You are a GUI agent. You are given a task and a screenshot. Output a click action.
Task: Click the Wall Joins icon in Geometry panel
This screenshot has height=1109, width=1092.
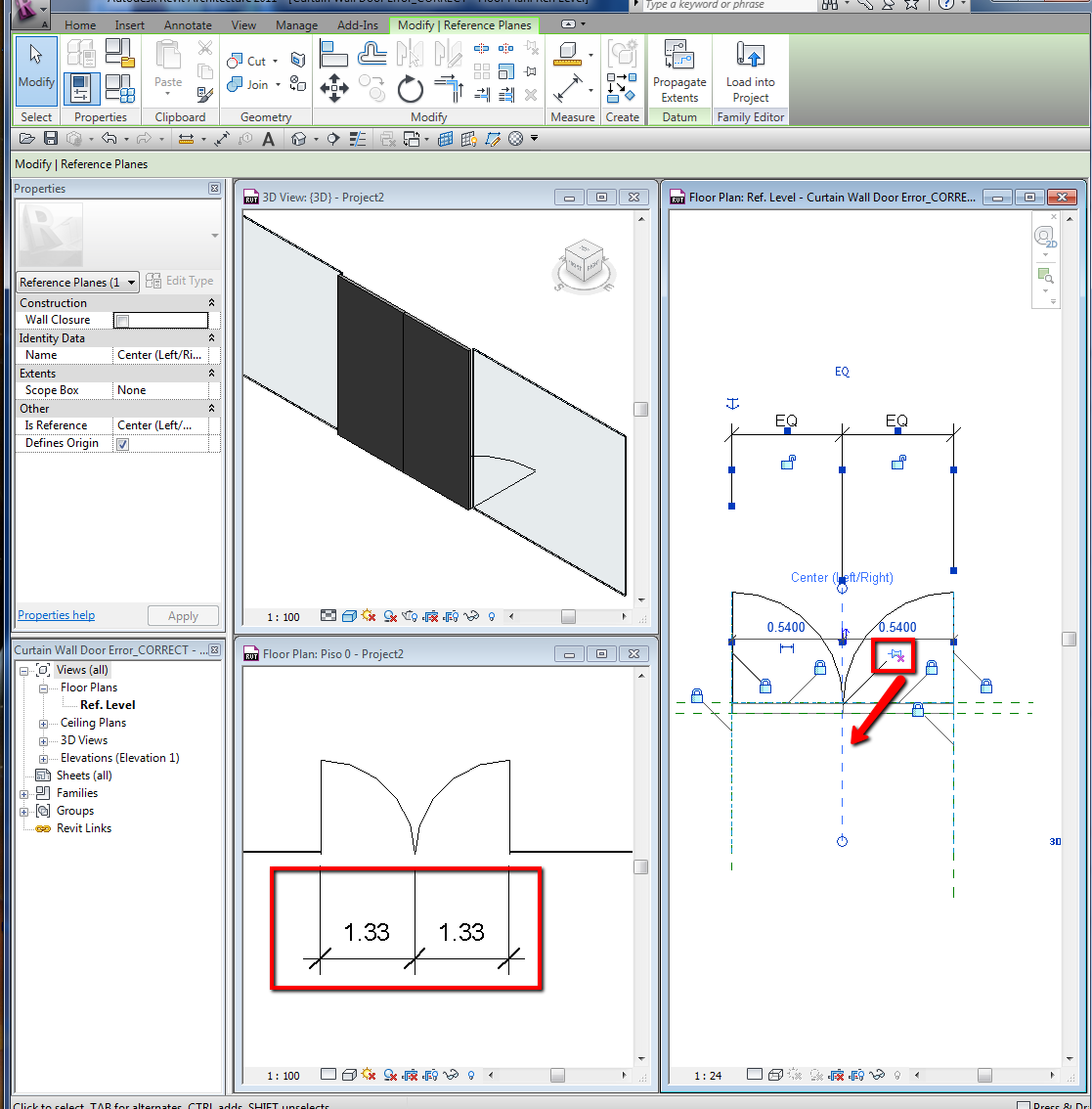298,60
